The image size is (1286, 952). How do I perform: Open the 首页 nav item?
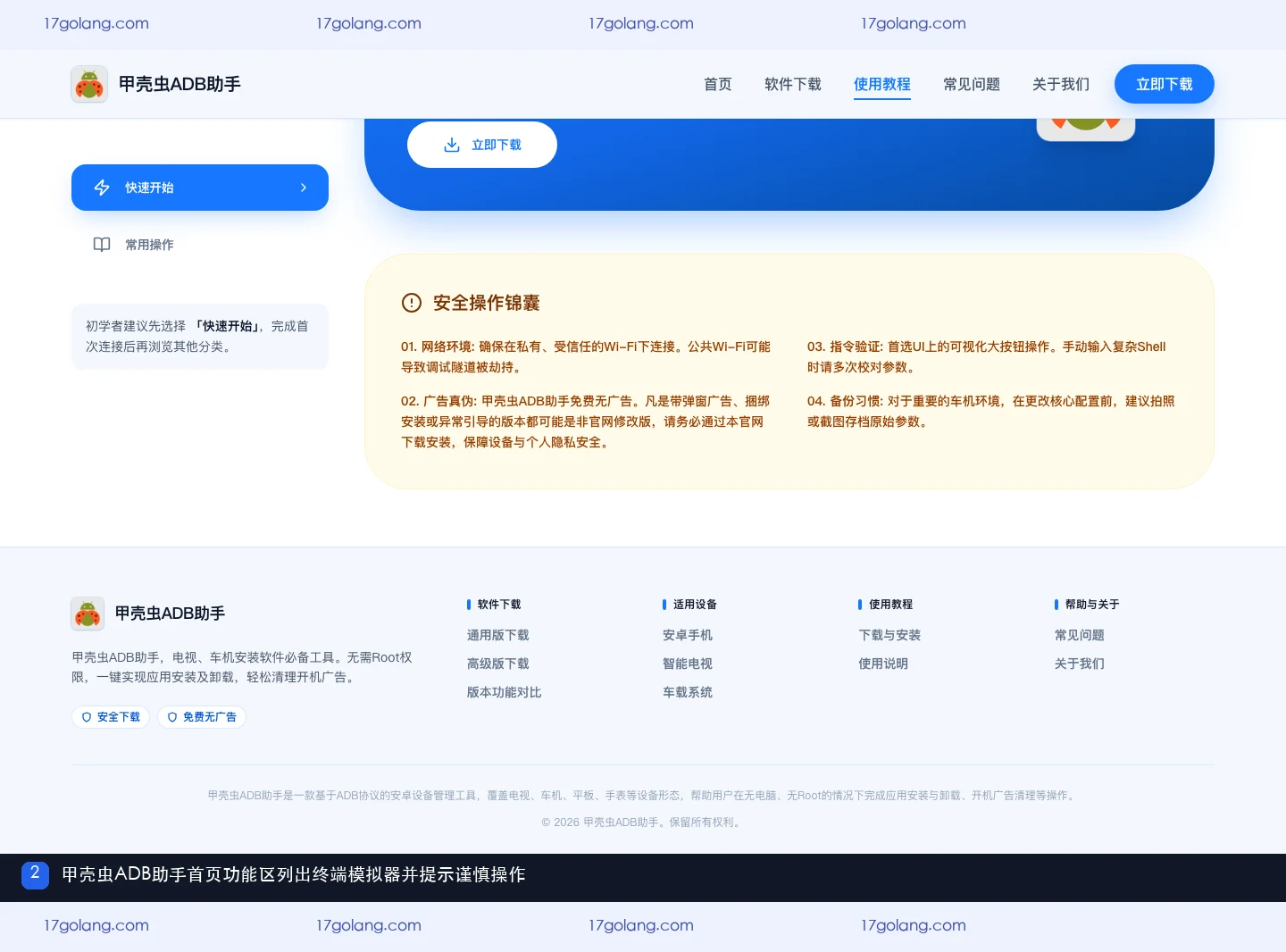tap(718, 84)
